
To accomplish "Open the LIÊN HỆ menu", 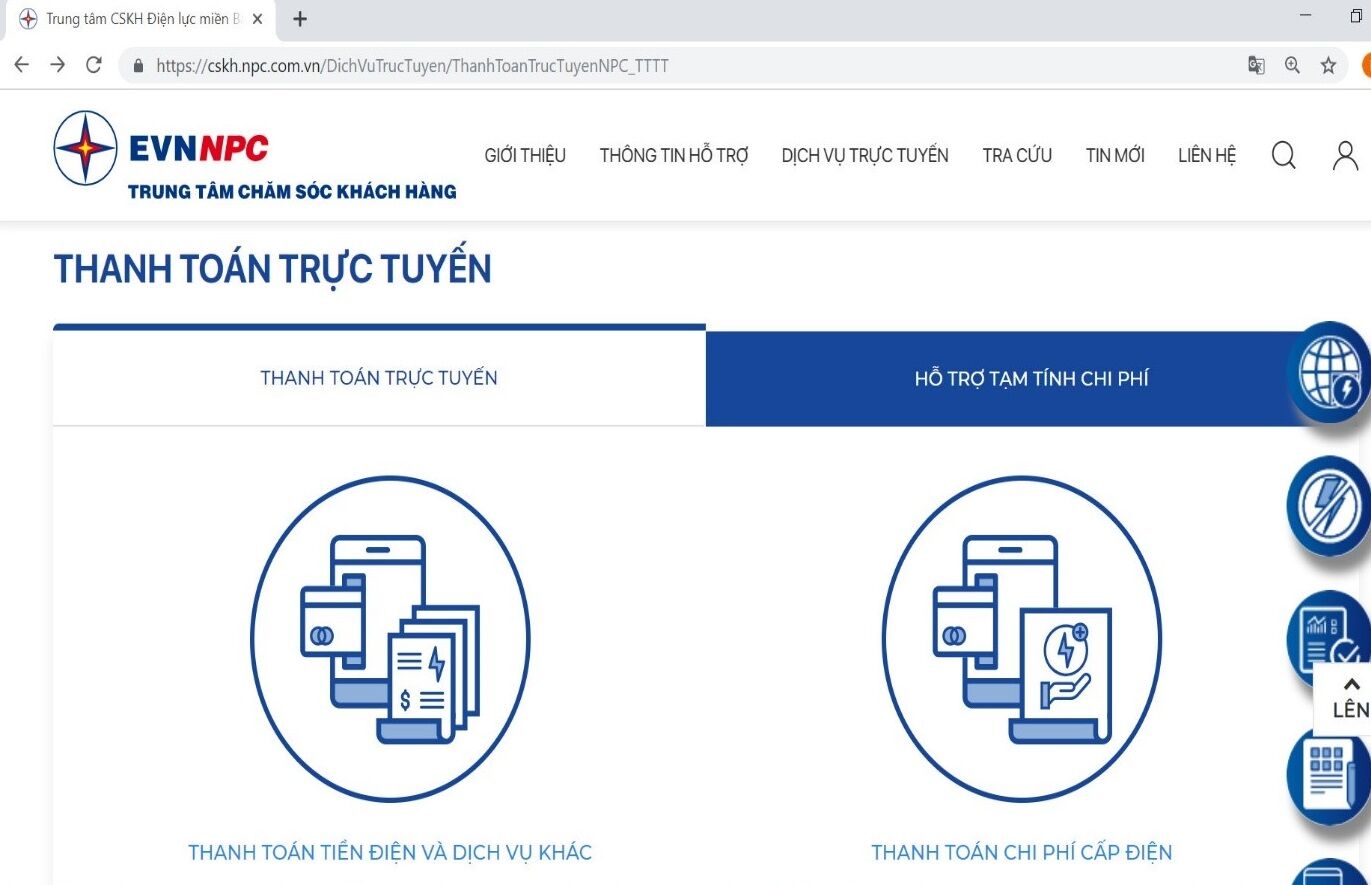I will 1207,155.
